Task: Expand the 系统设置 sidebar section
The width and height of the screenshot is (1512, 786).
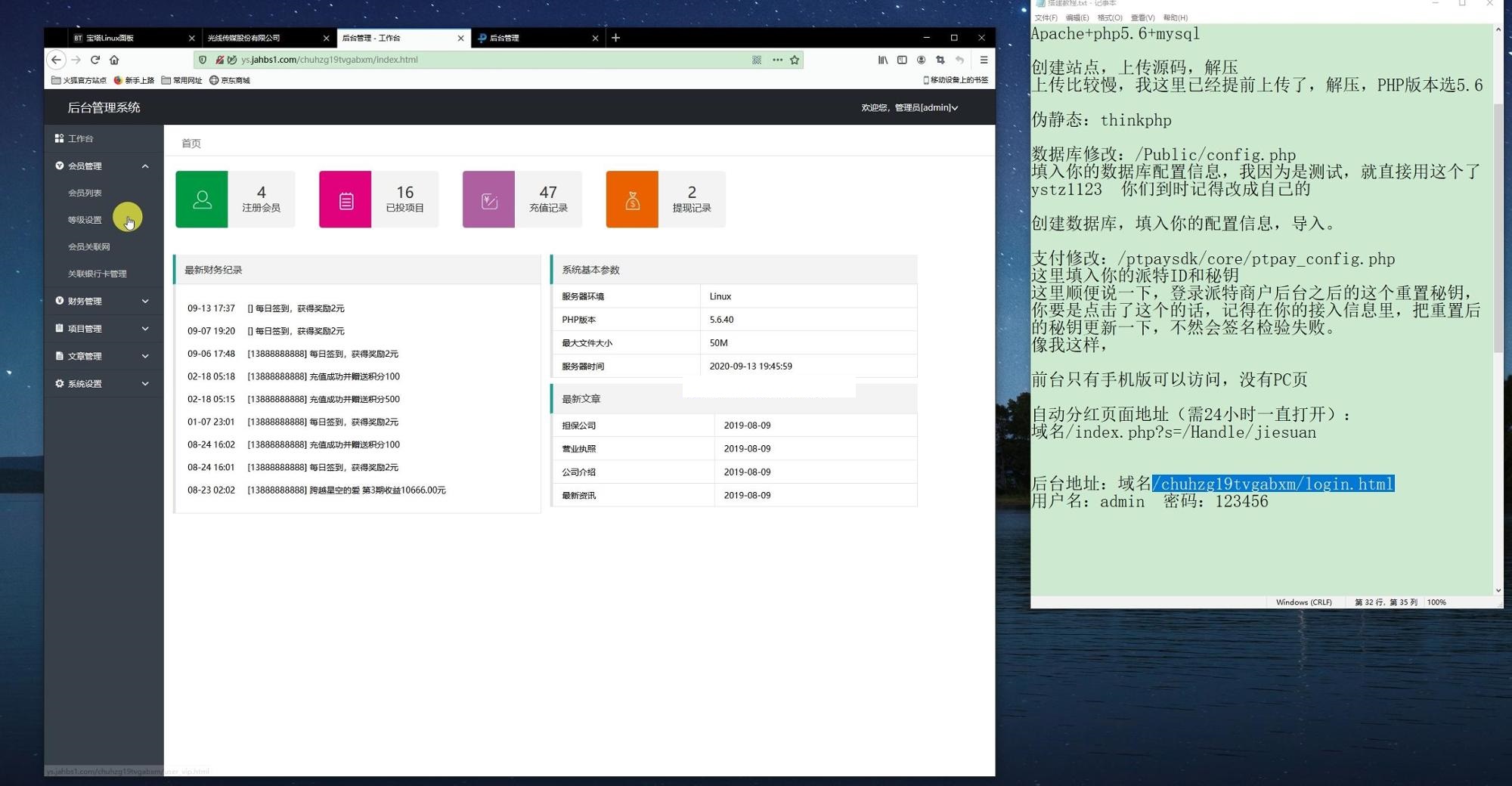Action: coord(145,384)
